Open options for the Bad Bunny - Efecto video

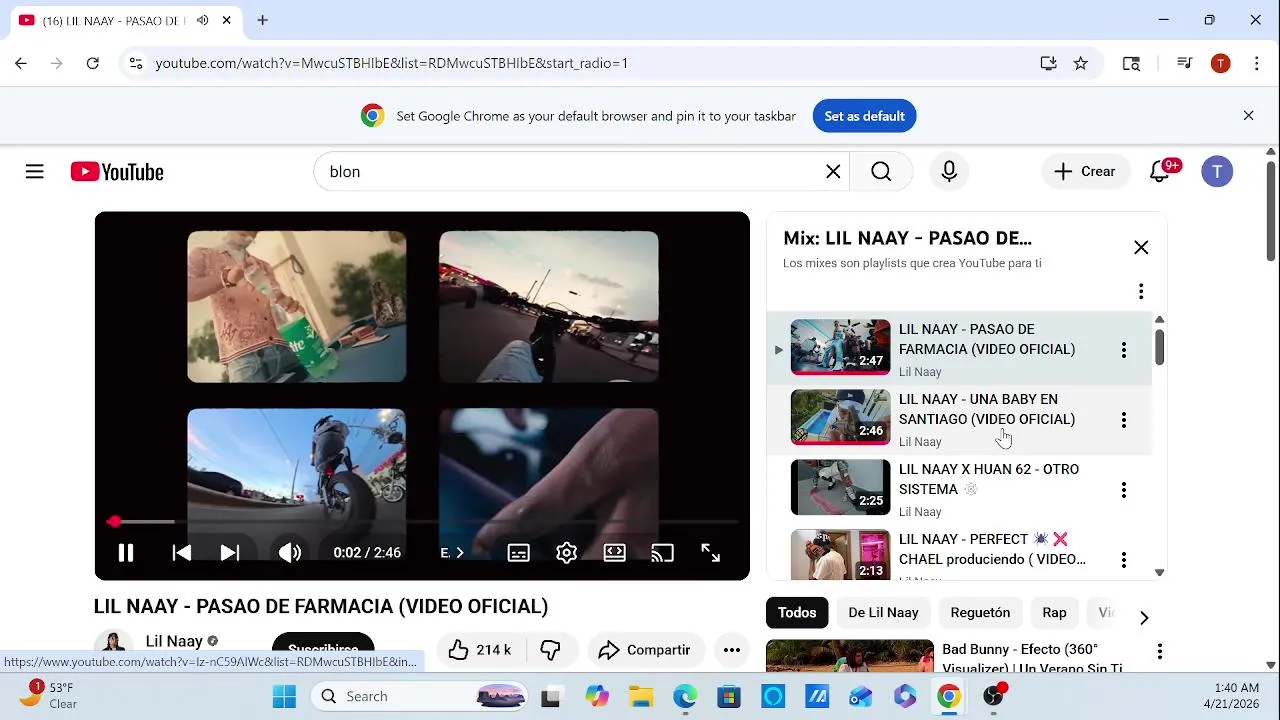point(1160,652)
